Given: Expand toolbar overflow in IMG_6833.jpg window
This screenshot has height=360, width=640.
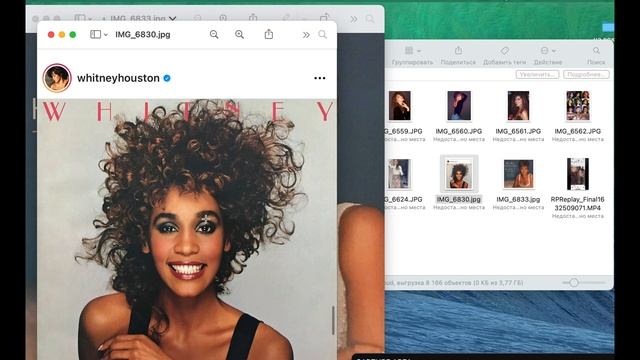Looking at the screenshot, I should (353, 19).
